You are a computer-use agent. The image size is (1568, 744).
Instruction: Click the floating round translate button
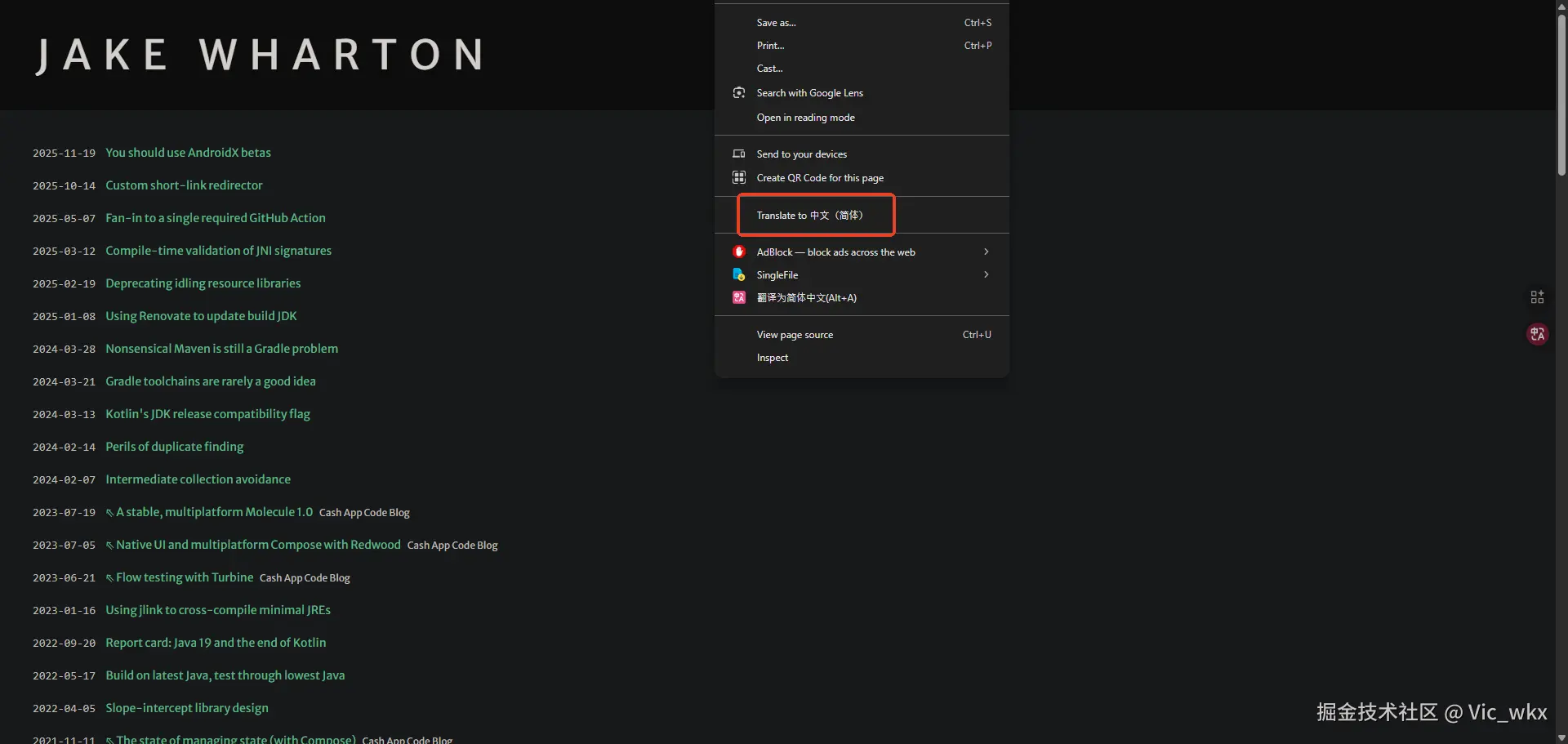(1538, 334)
